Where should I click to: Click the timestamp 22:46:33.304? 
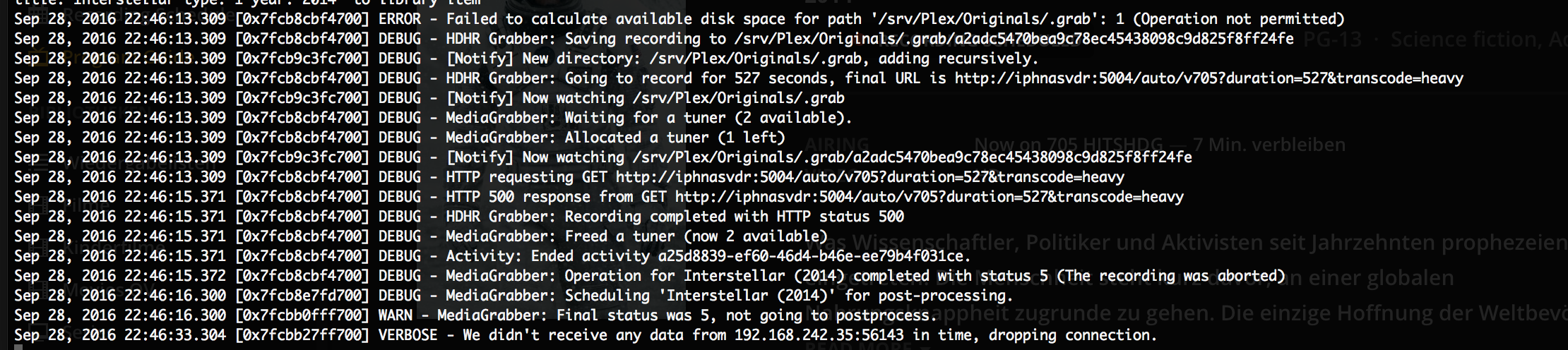[x=174, y=335]
